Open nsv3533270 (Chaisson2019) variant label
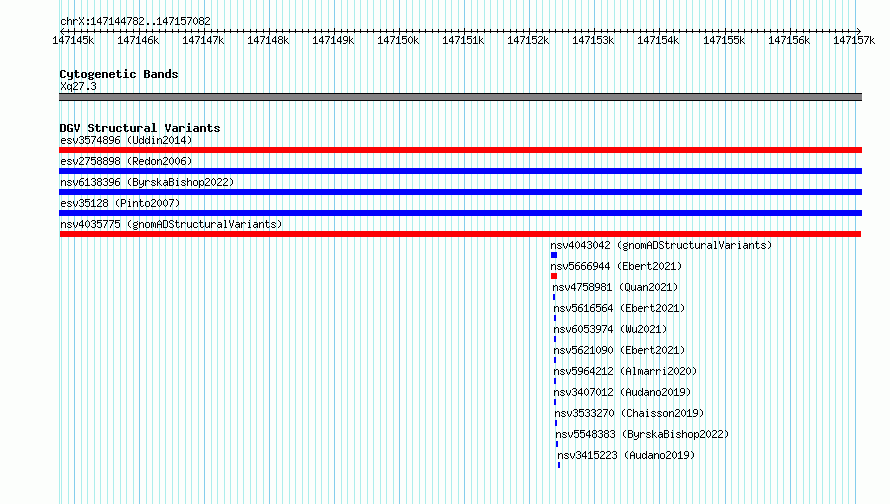Screen dimensions: 890x504 pos(629,413)
